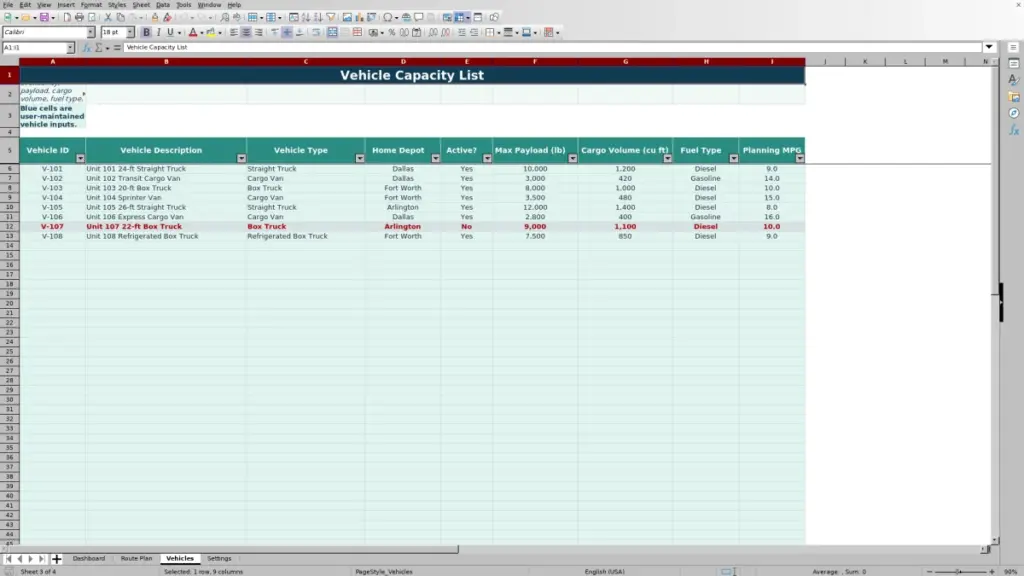Click the Function Wizard fx icon

point(87,48)
